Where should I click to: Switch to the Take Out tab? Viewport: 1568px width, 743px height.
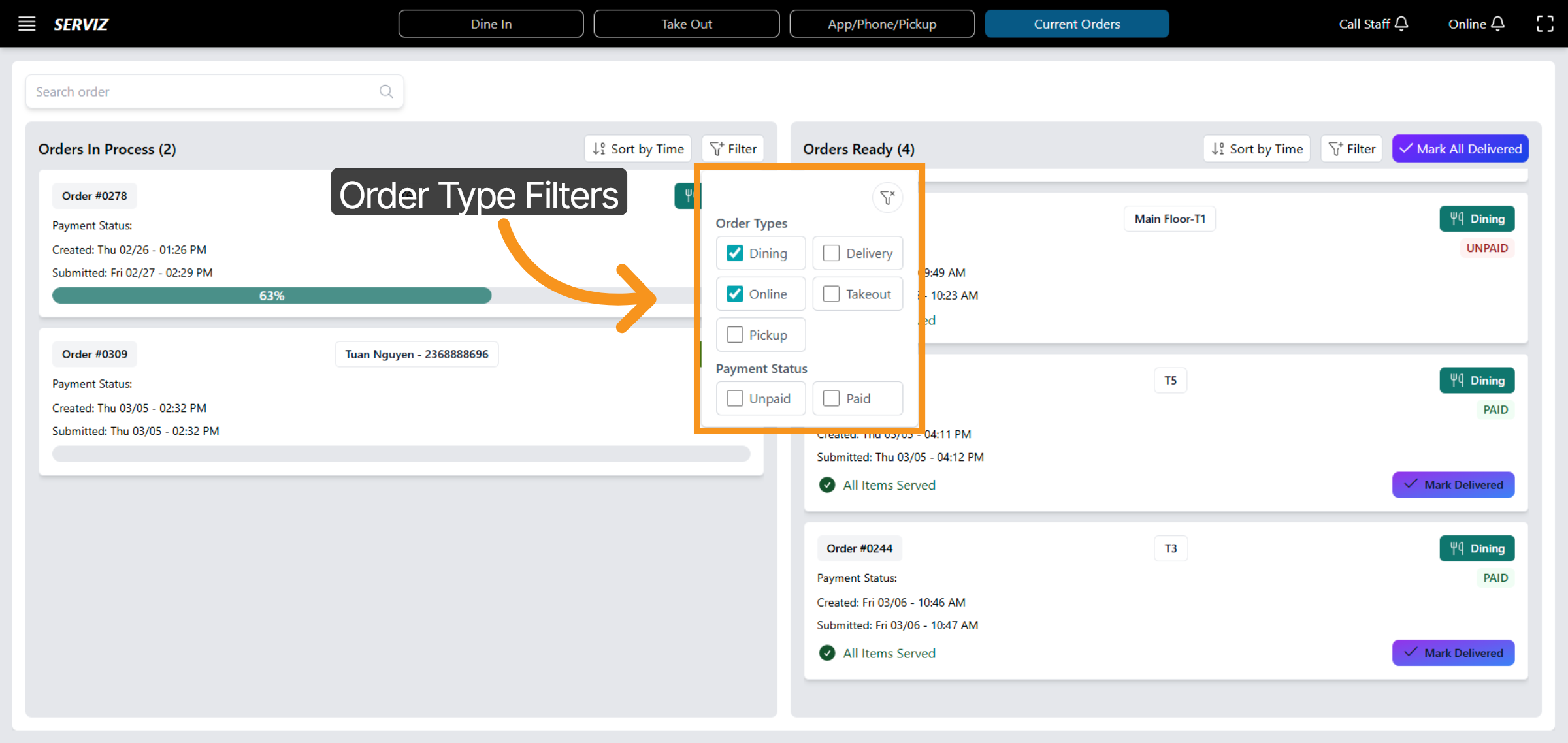click(686, 24)
